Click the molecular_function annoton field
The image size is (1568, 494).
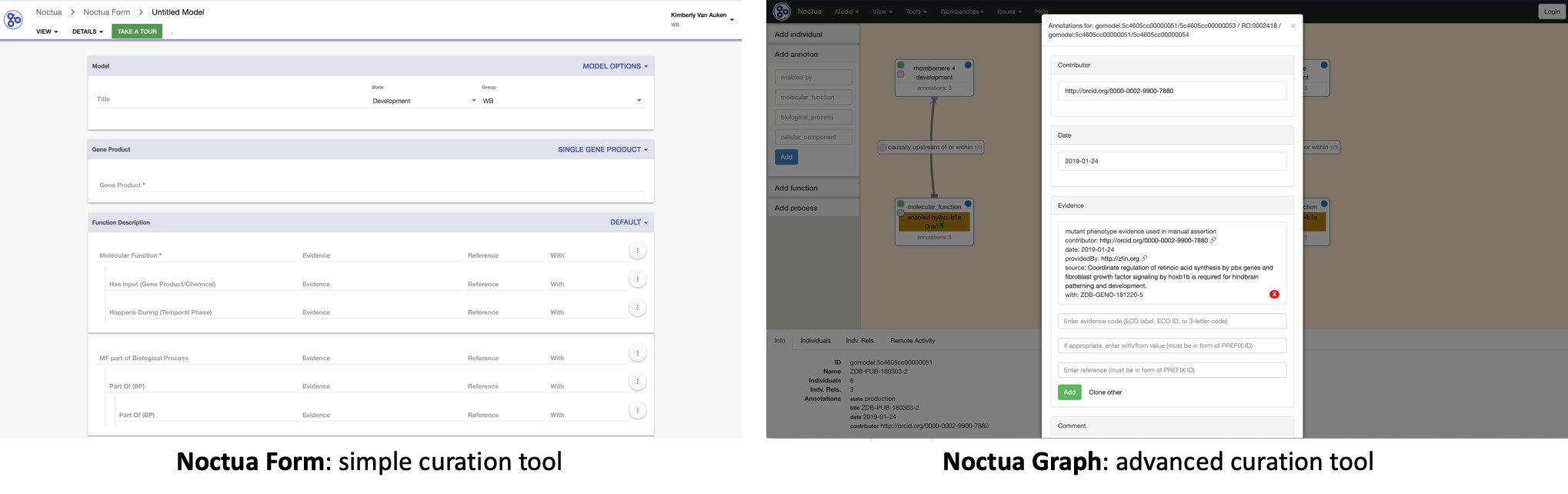tap(813, 97)
